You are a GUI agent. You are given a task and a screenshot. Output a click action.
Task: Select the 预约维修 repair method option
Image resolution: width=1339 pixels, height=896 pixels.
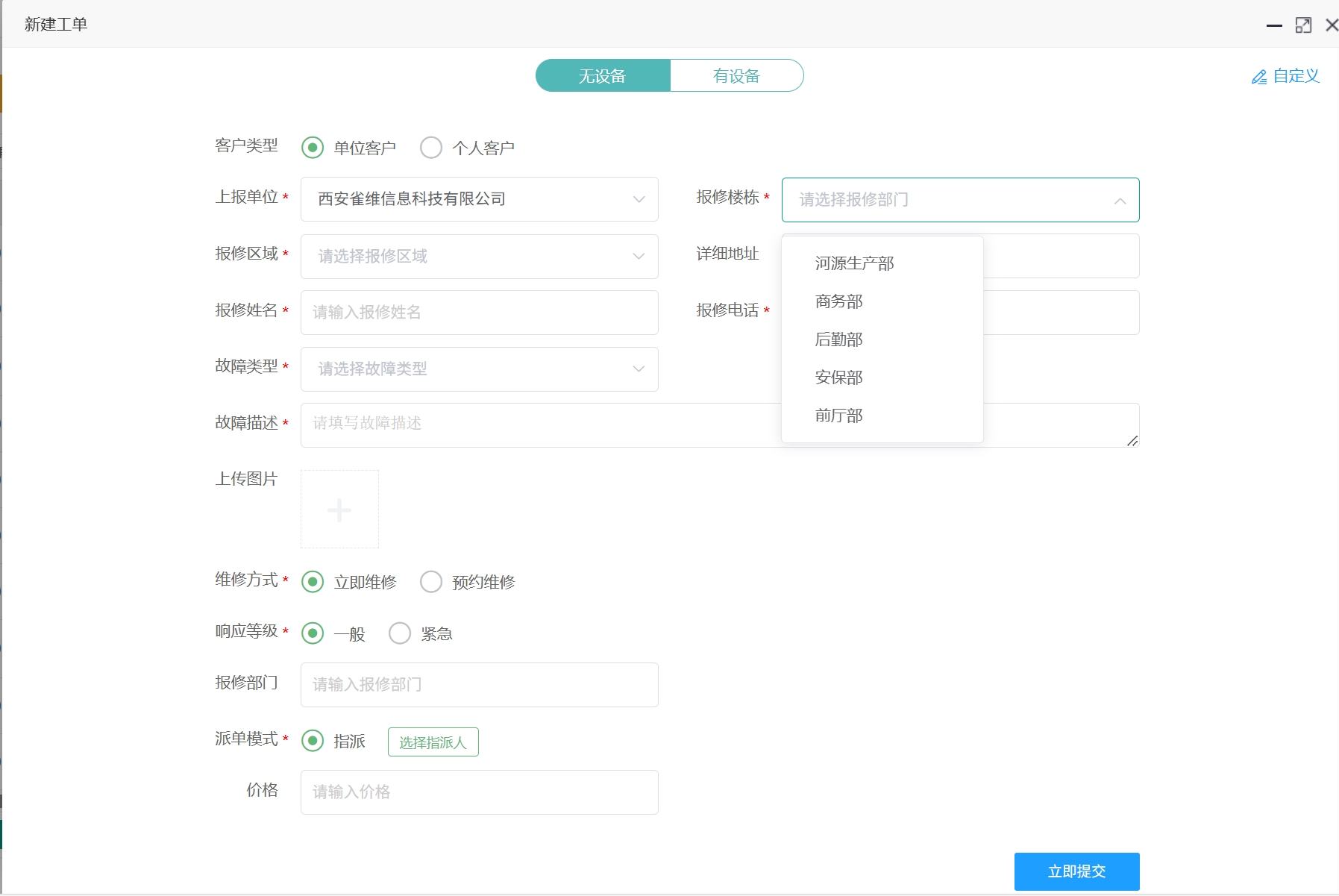431,582
